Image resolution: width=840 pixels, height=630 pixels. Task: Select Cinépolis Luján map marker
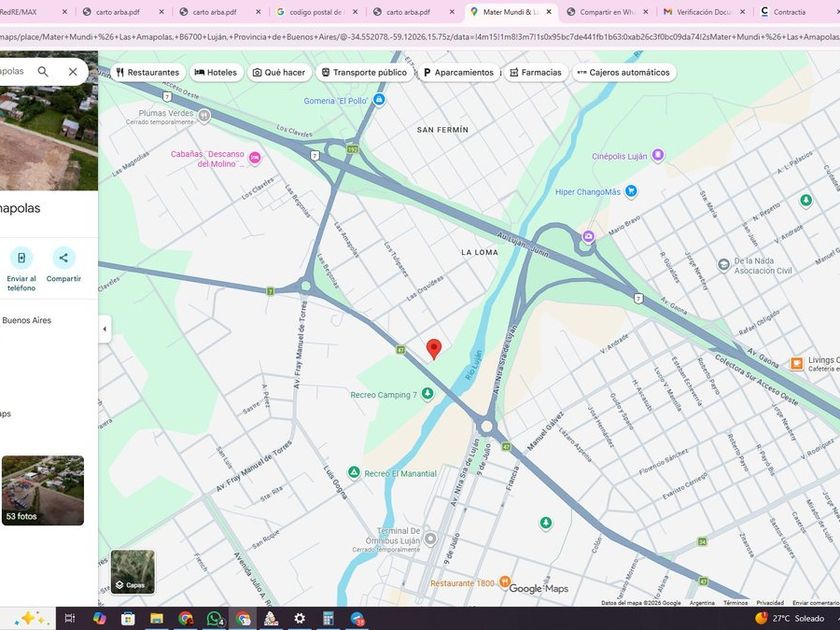coord(657,155)
